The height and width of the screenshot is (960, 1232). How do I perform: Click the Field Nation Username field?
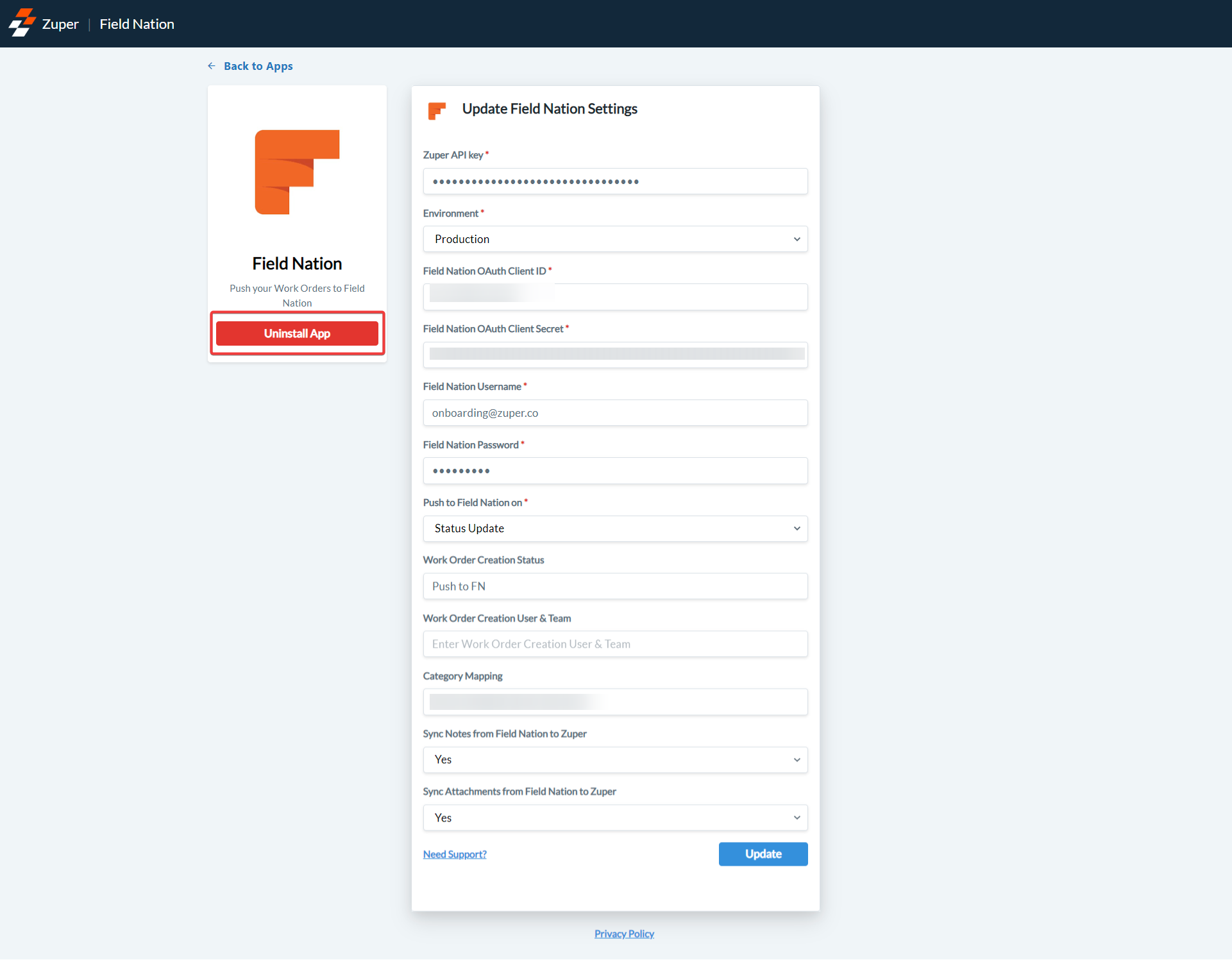[x=614, y=413]
